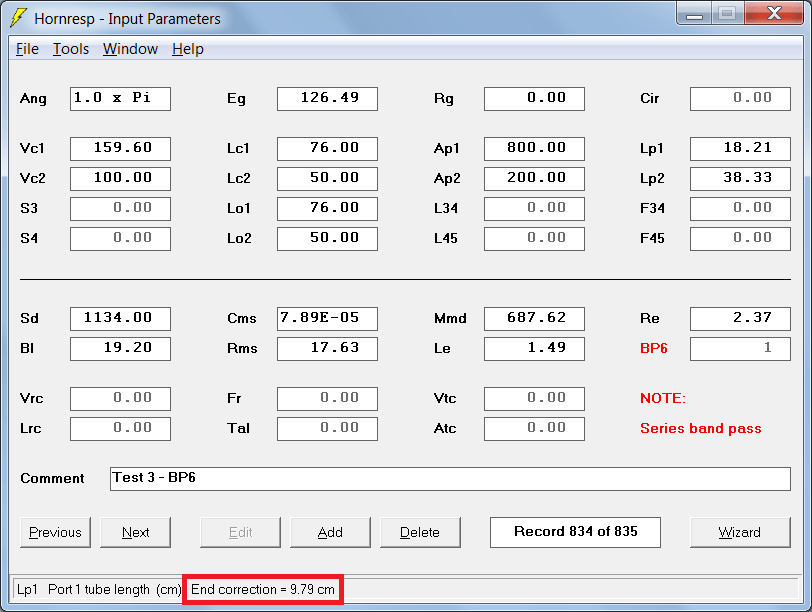The image size is (812, 612).
Task: Select the Lo1 value field
Action: point(327,209)
